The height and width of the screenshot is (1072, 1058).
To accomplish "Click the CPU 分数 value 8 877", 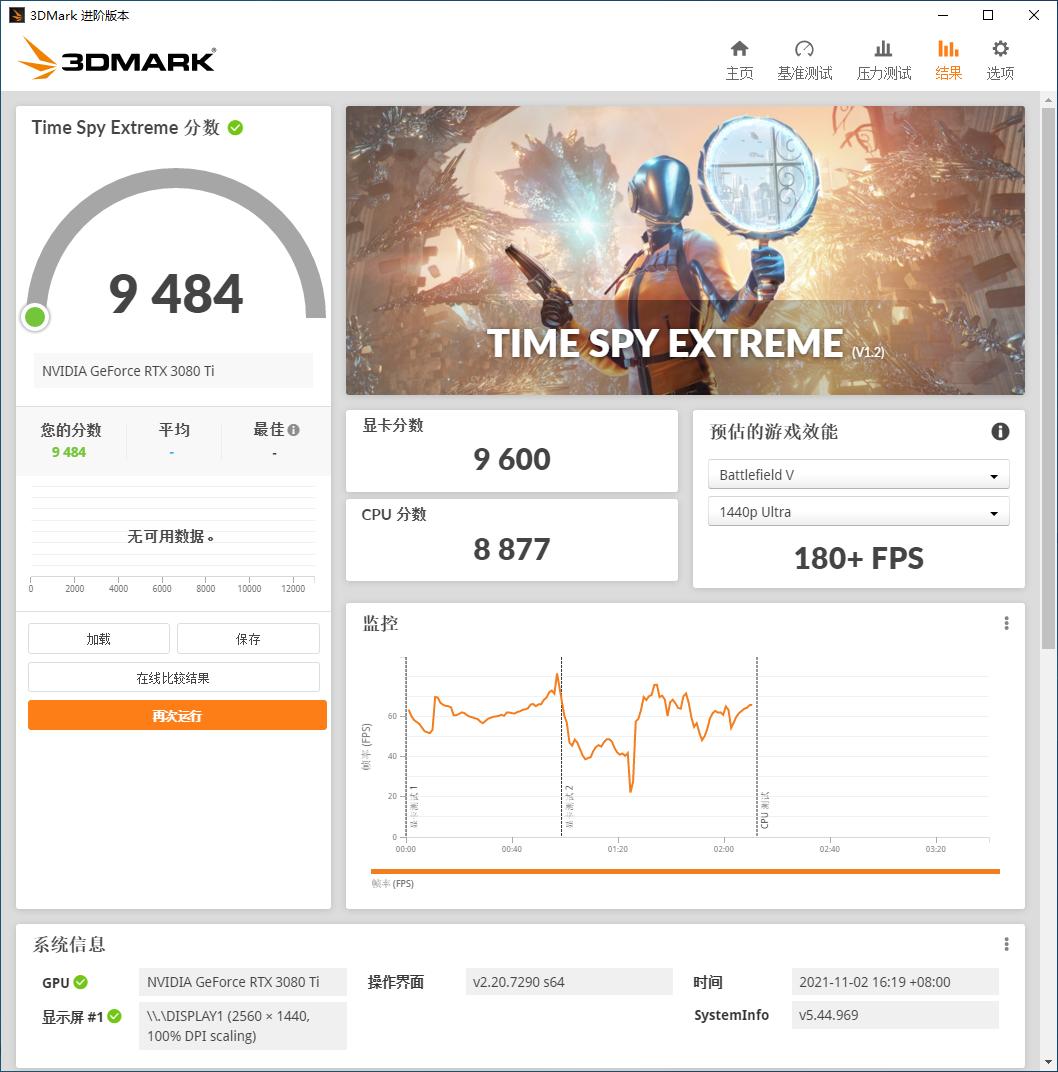I will coord(511,549).
